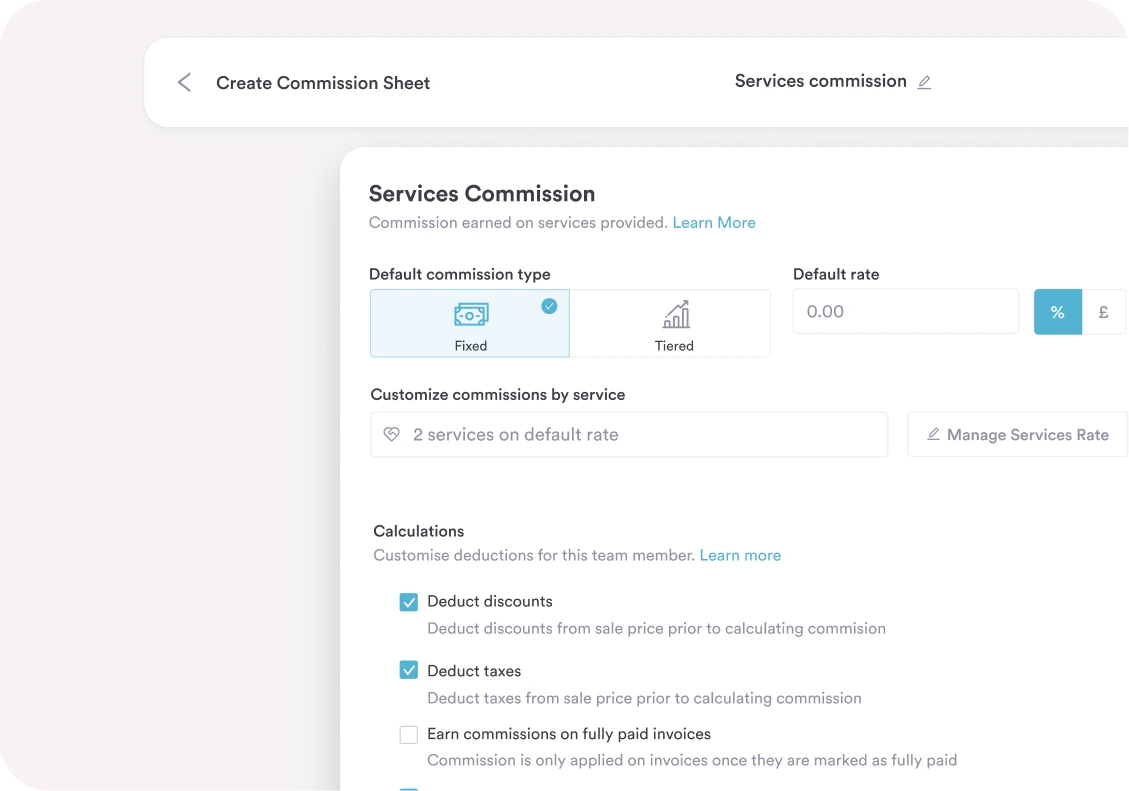Viewport: 1129px width, 791px height.
Task: Select the Fixed commission cash icon
Action: coord(471,315)
